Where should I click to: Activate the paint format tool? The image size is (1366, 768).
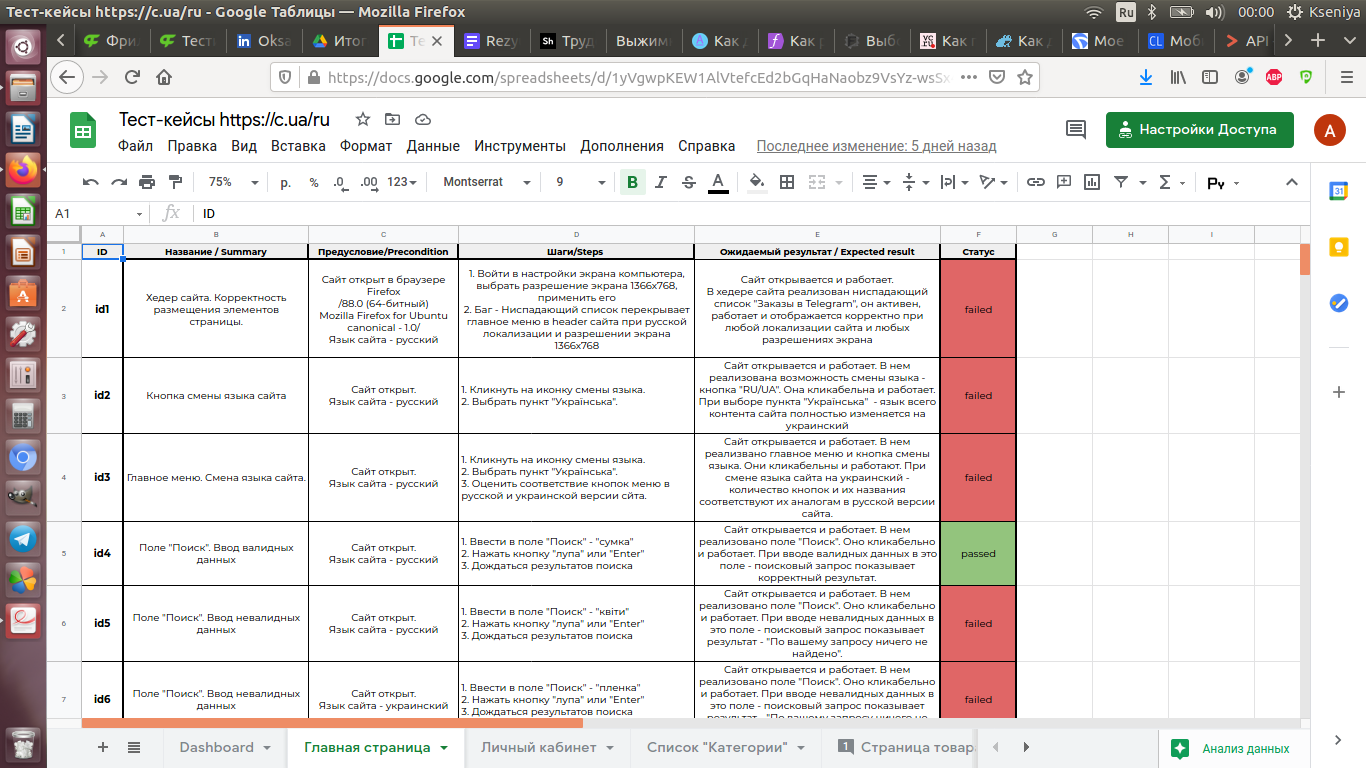pyautogui.click(x=176, y=182)
